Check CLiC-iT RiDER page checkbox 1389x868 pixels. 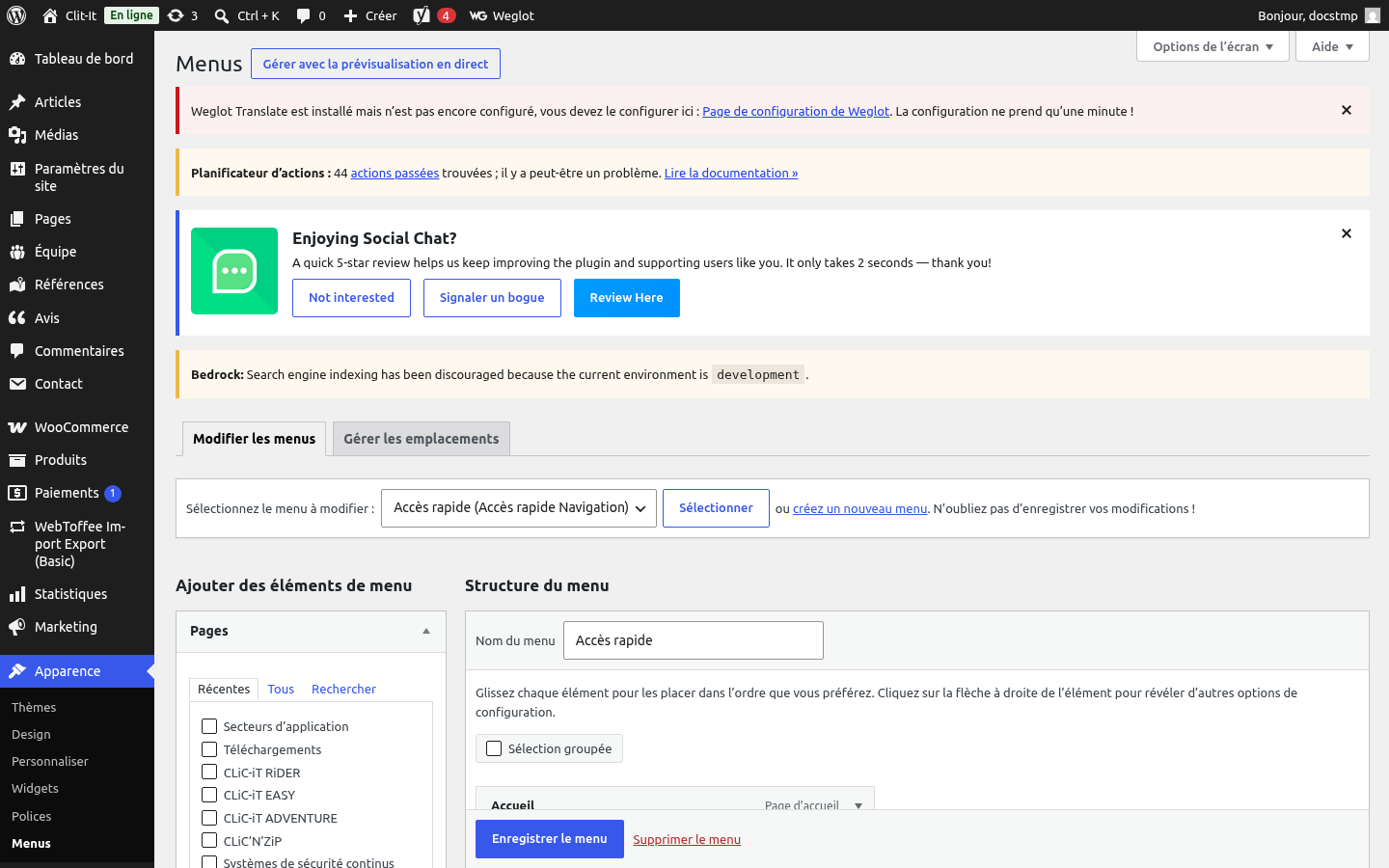[209, 772]
